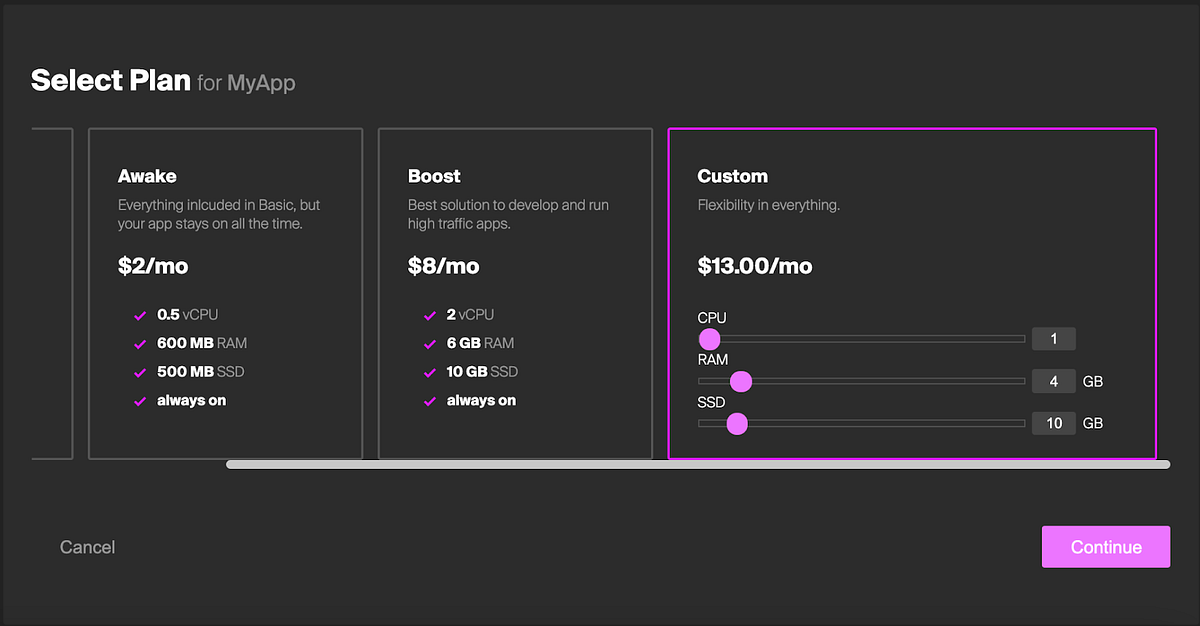Viewport: 1200px width, 626px height.
Task: Click the checkmark beside 2 vCPU
Action: point(430,314)
